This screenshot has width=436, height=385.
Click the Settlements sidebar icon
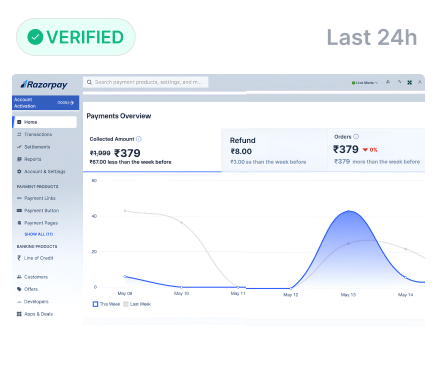(x=19, y=147)
